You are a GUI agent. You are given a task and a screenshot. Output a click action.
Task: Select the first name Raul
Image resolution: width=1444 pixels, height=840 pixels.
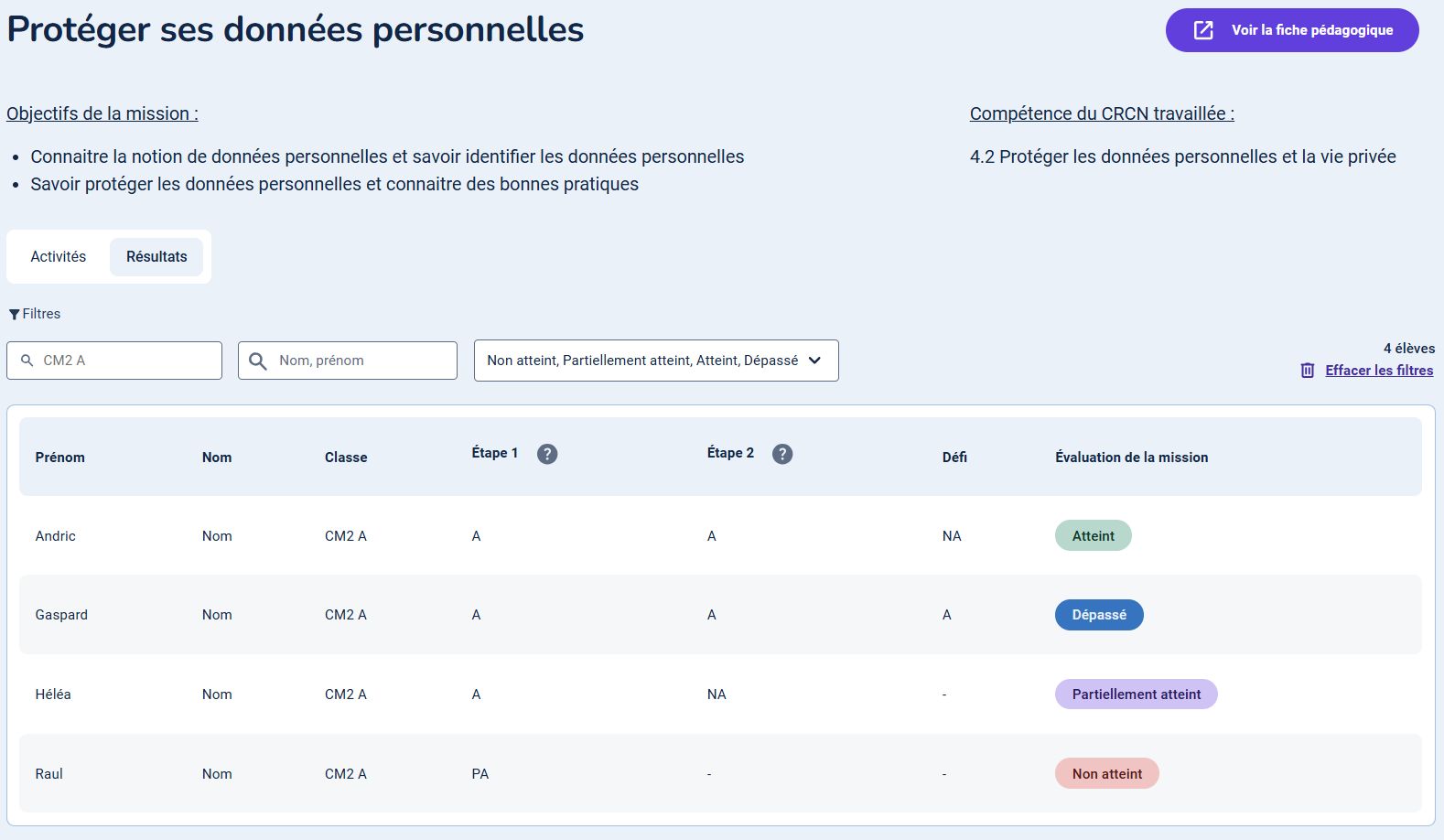[x=49, y=774]
